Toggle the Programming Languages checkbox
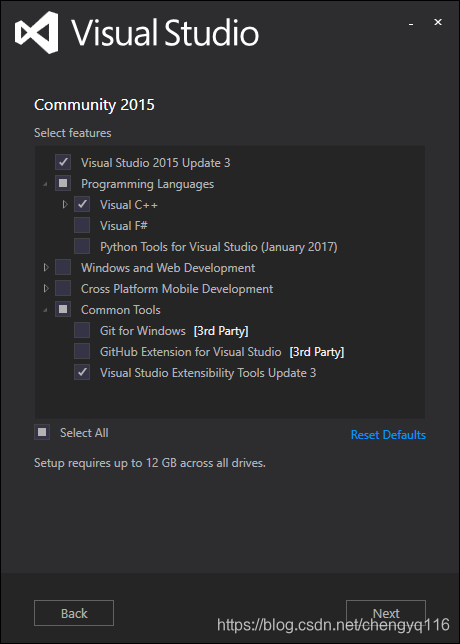 [63, 183]
